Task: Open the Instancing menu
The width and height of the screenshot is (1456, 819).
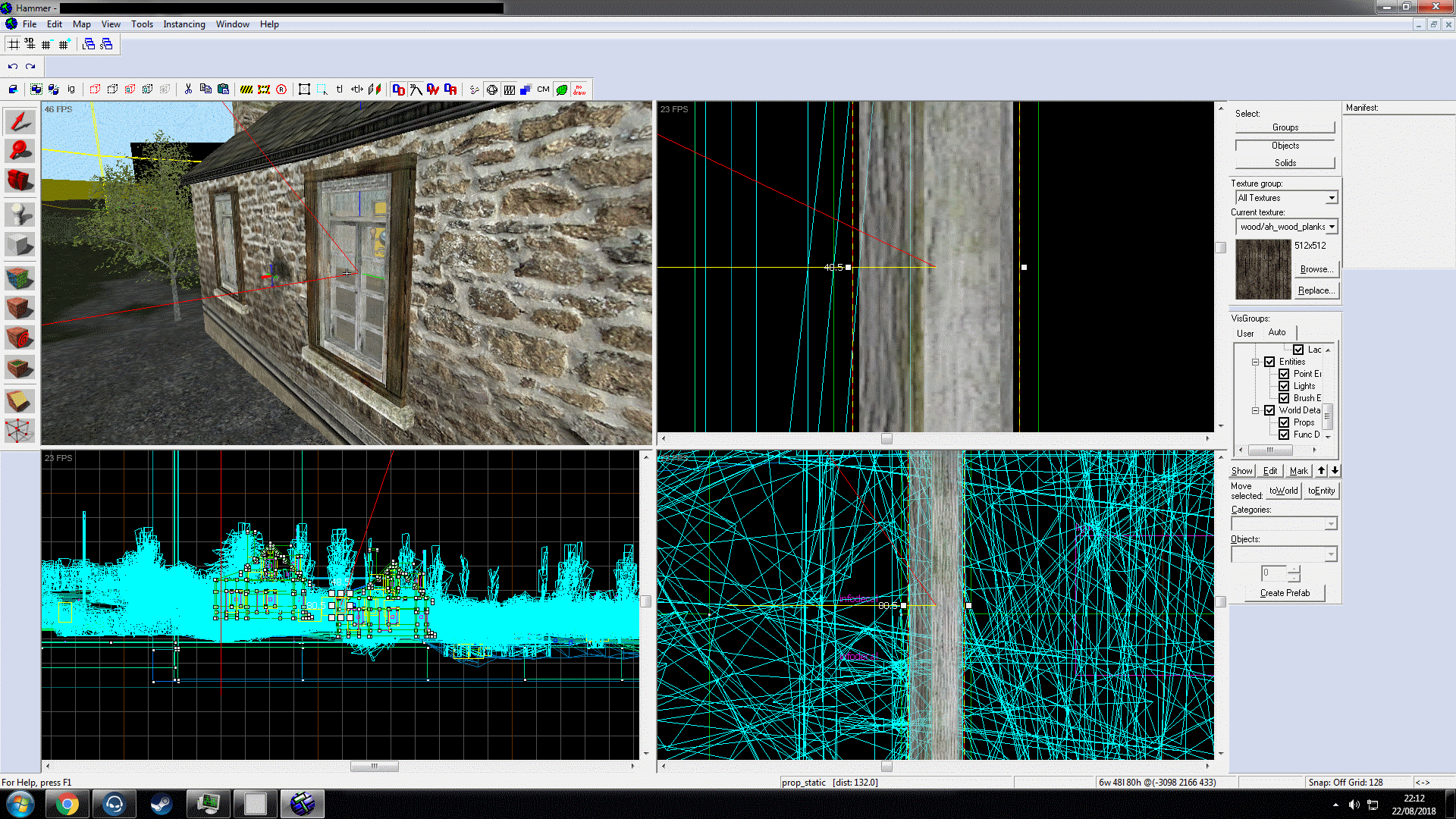Action: (184, 24)
